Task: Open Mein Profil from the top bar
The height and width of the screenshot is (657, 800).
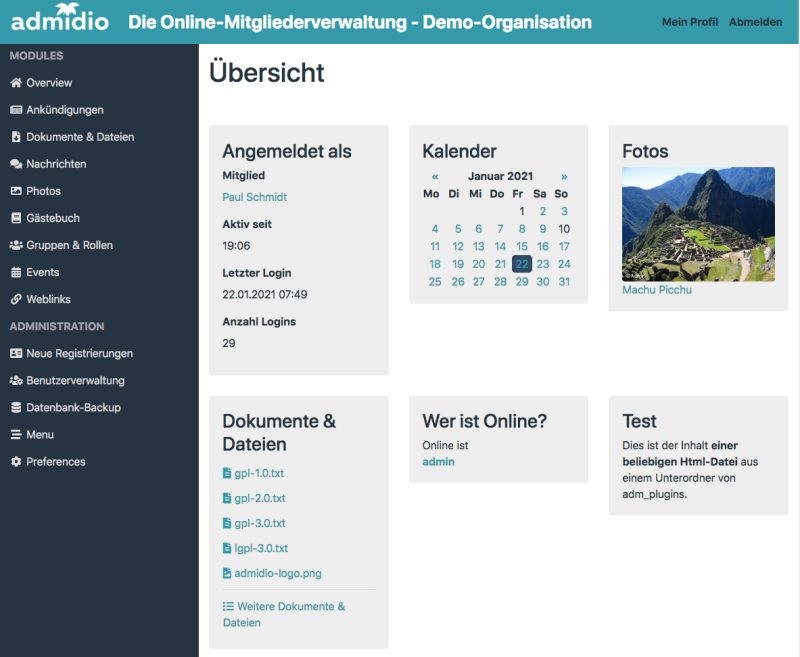Action: click(x=690, y=21)
